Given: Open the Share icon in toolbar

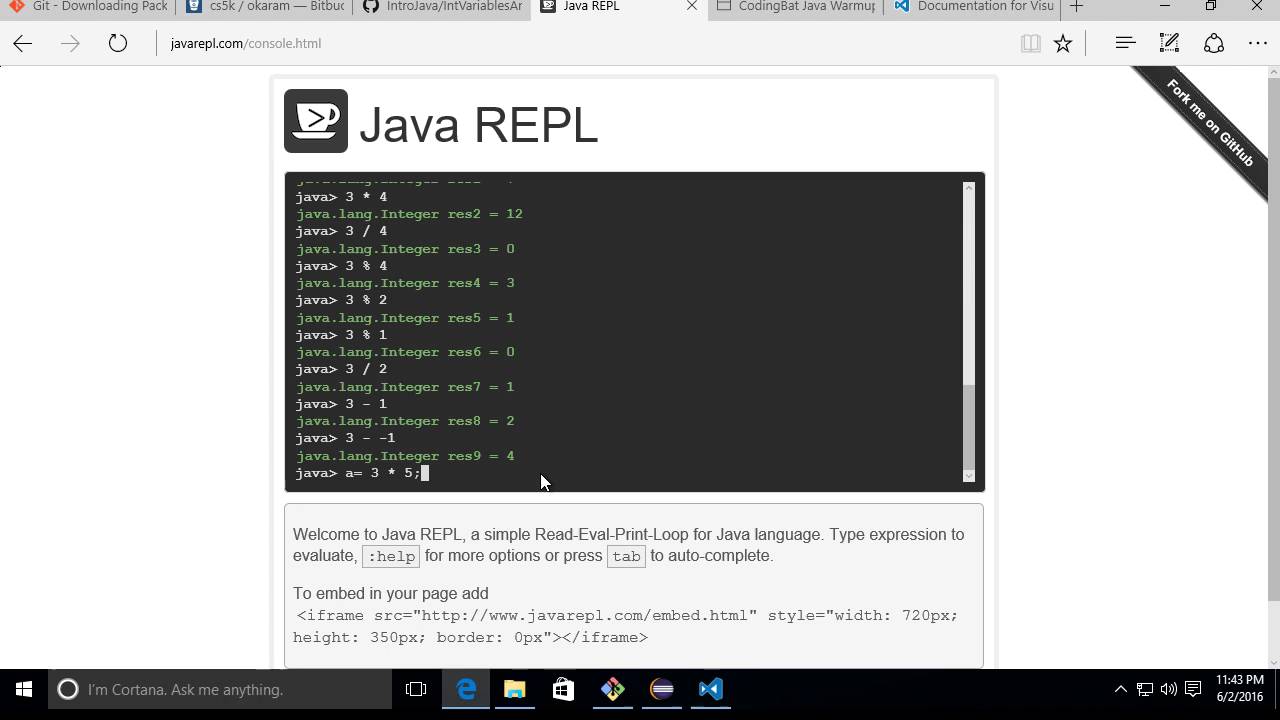Looking at the screenshot, I should click(x=1214, y=43).
